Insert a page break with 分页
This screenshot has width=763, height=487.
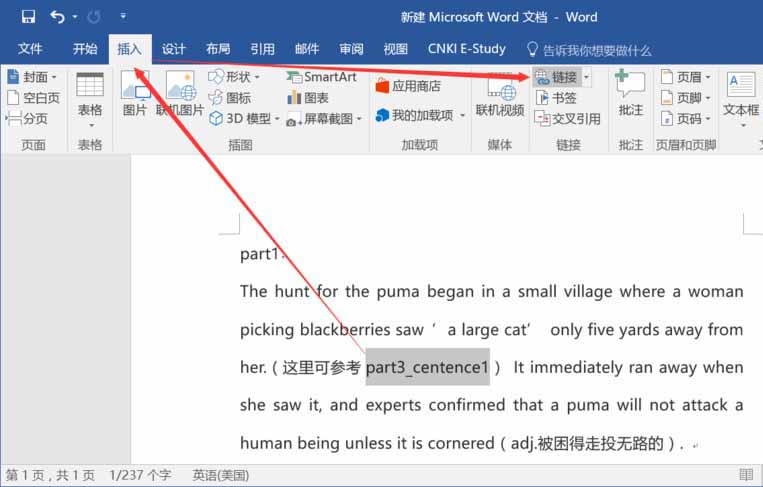(x=27, y=118)
